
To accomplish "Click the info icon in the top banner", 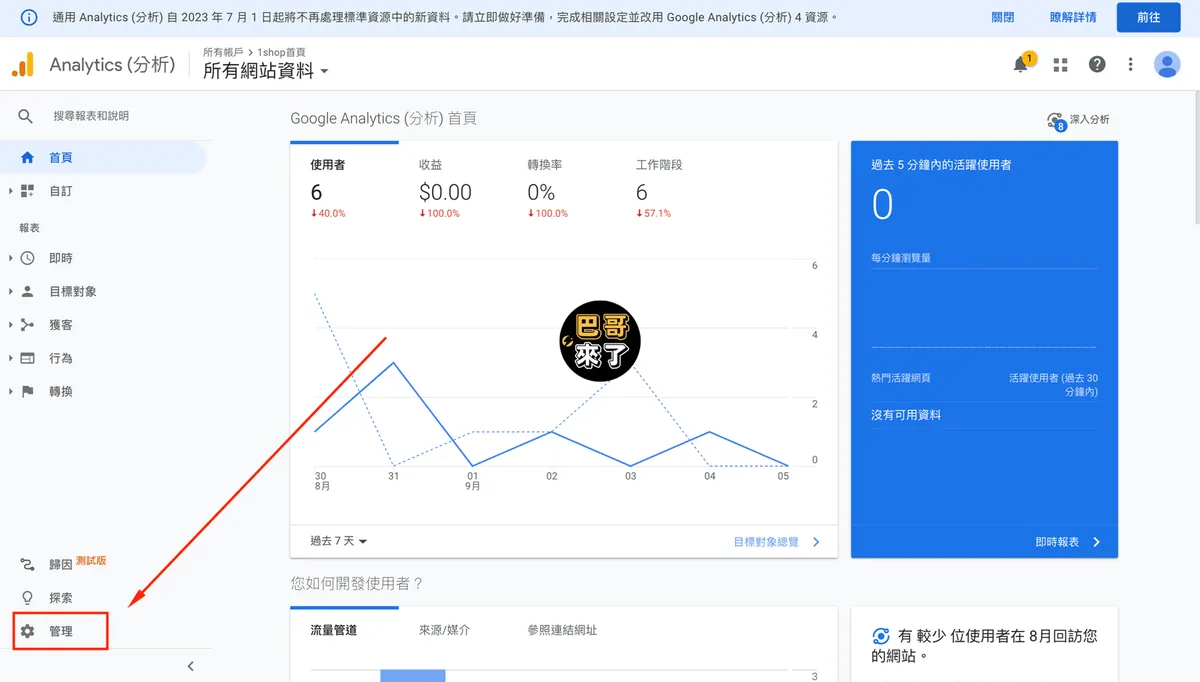I will click(30, 18).
